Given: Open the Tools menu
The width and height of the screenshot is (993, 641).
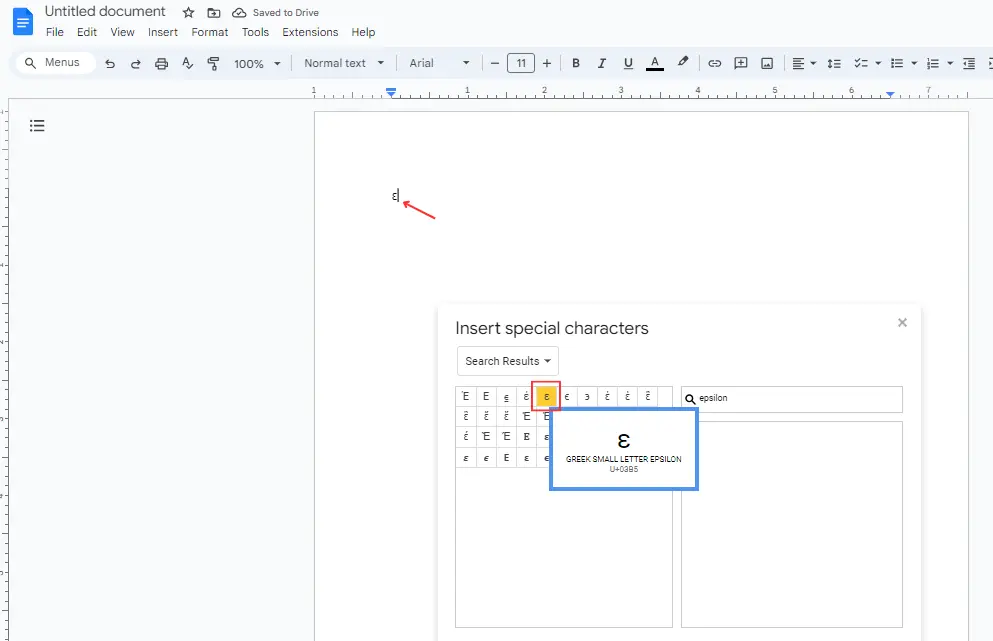Looking at the screenshot, I should (x=255, y=32).
